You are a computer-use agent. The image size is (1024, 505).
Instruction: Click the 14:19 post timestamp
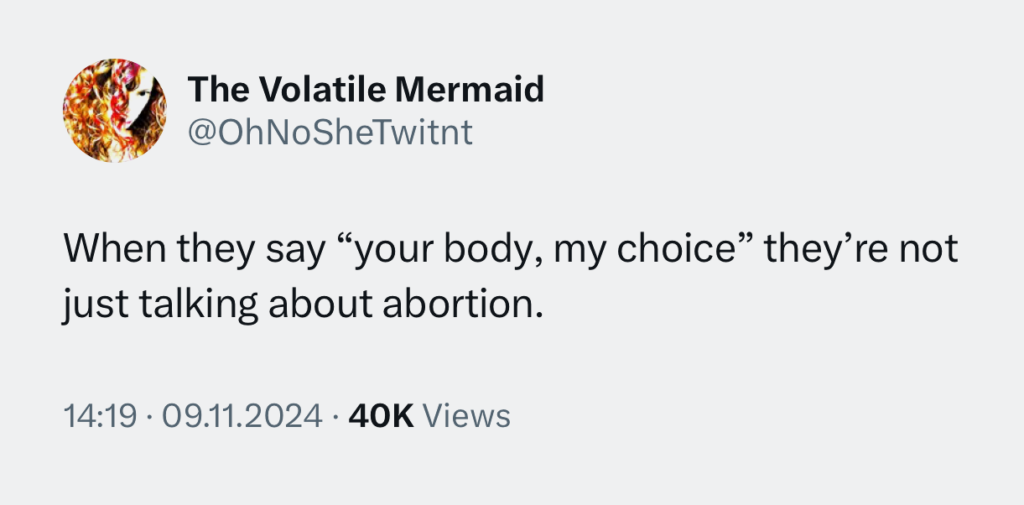click(x=99, y=415)
